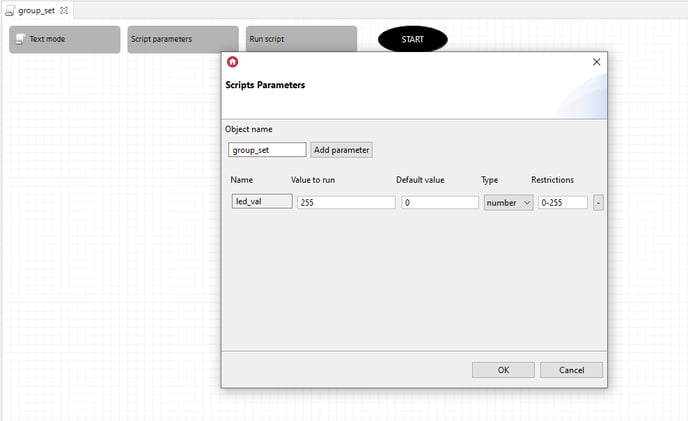Viewport: 688px width, 421px height.
Task: Click the Value to run field containing 255
Action: 345,203
